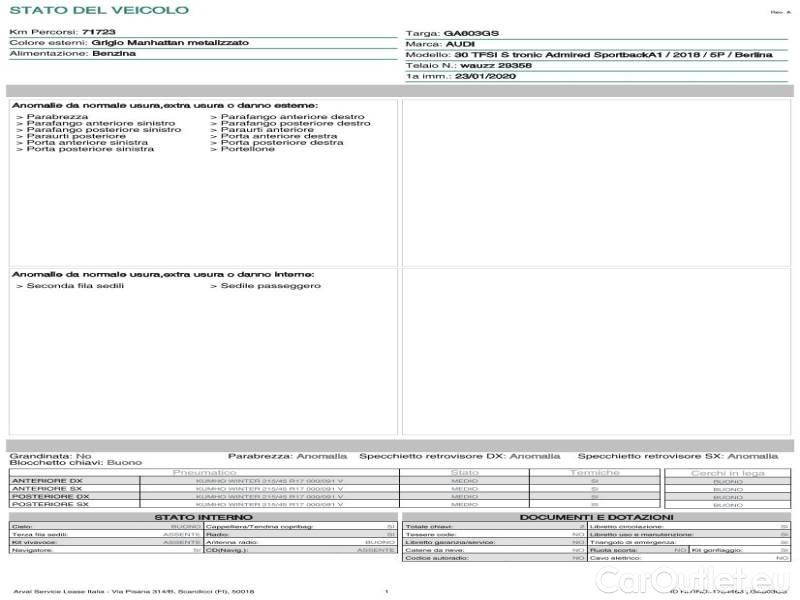Click the external anomalies heading ending 'danno esterne:'

[x=165, y=105]
